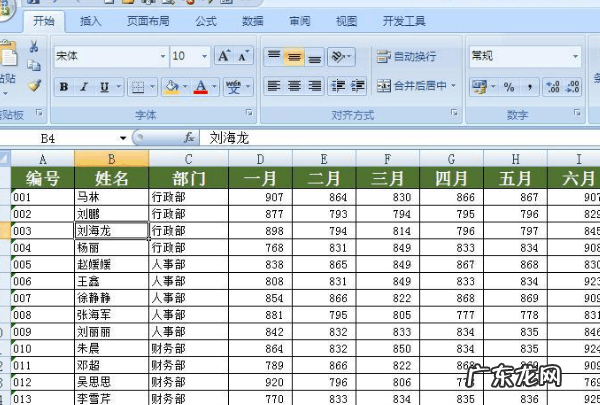This screenshot has height=405, width=600.
Task: Open the 公式 ribbon tab
Action: (205, 20)
